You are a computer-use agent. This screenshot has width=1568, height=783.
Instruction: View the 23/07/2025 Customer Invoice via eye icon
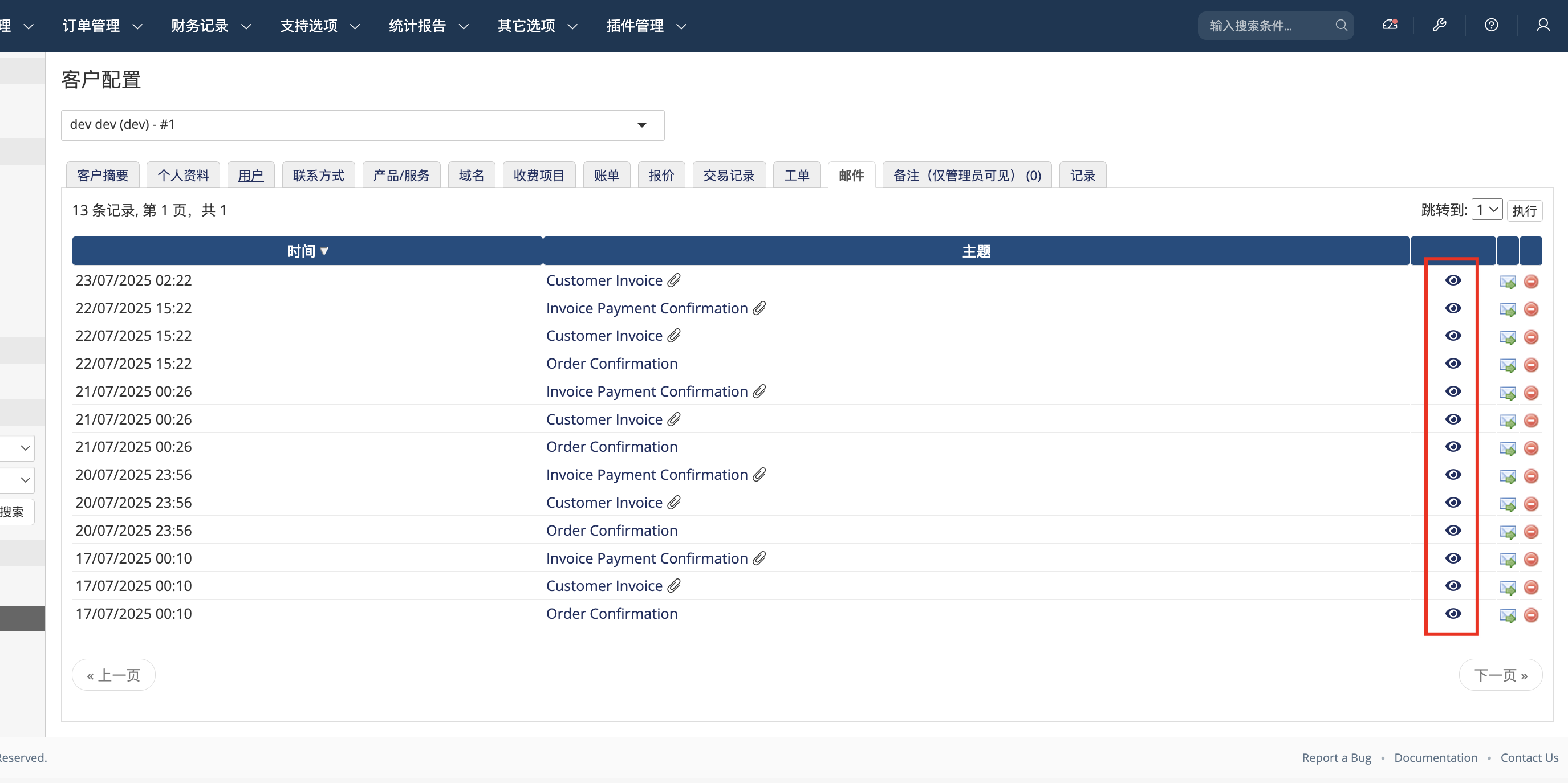click(1453, 280)
